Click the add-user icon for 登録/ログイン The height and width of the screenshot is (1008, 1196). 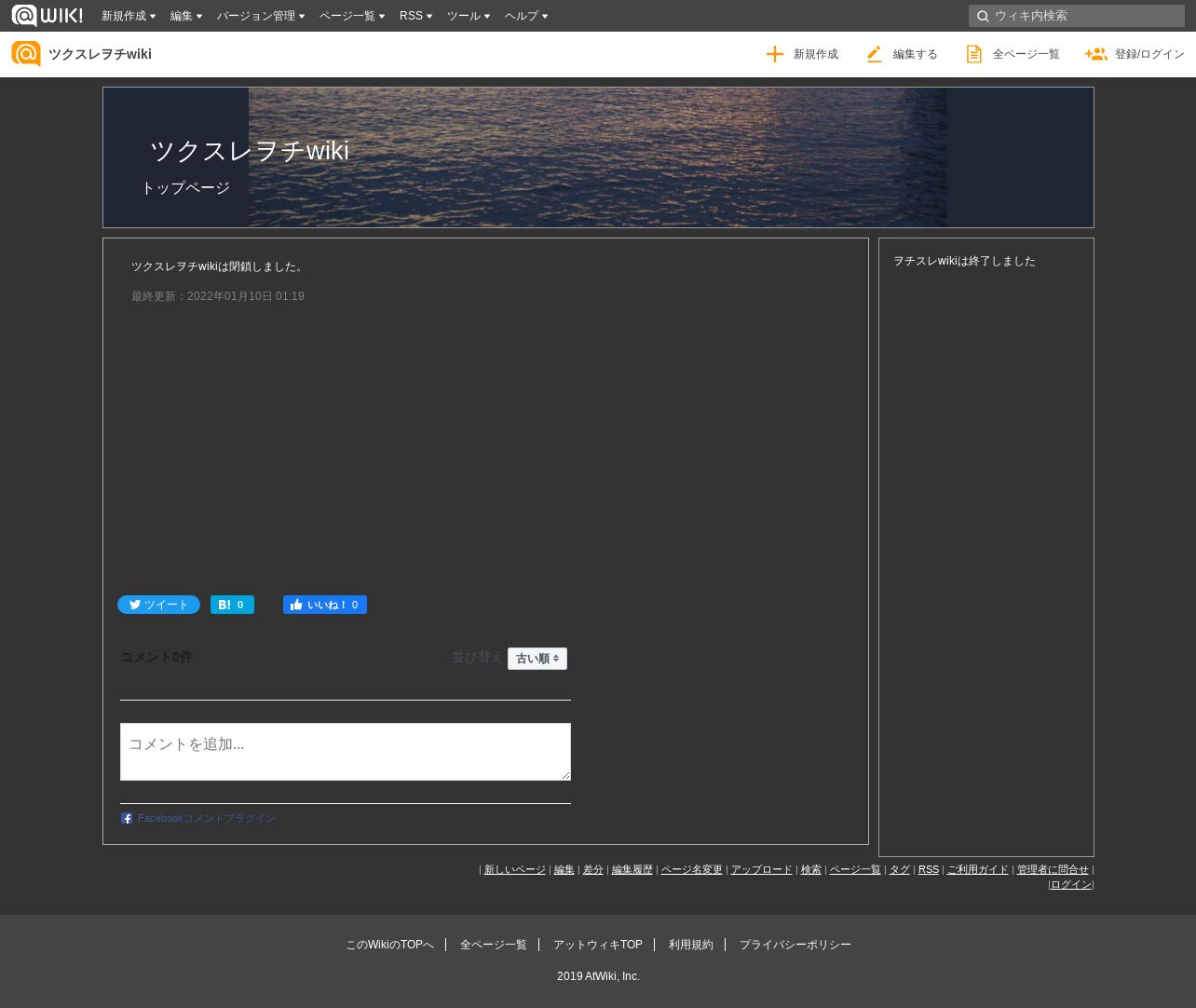point(1096,54)
